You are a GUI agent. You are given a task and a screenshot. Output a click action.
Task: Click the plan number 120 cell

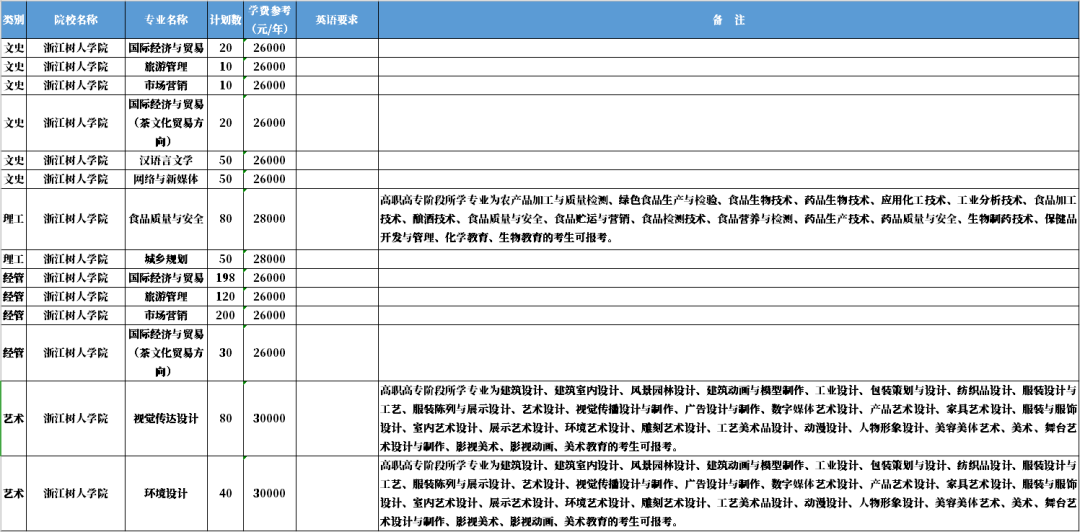(x=225, y=296)
